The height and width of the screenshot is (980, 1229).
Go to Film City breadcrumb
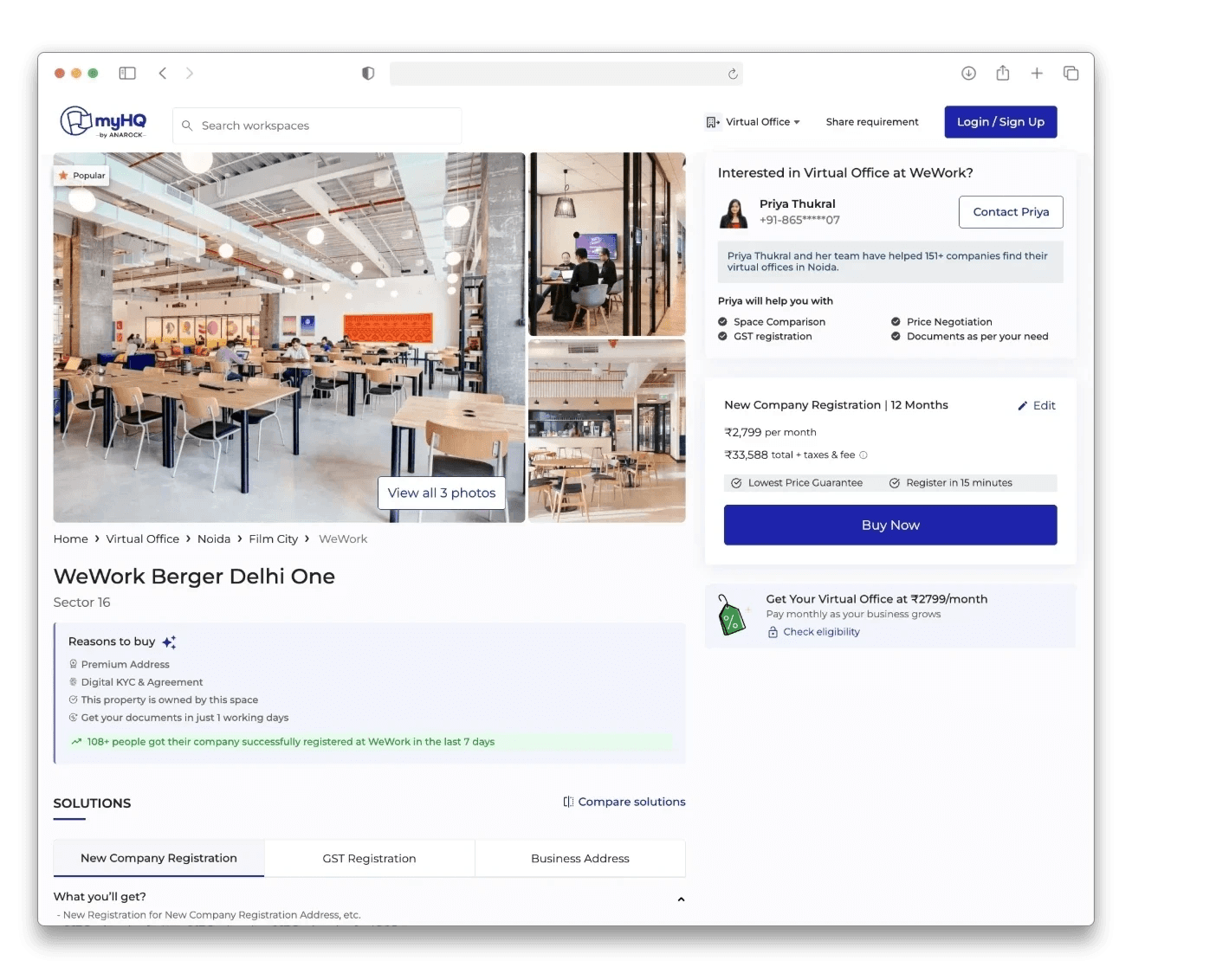[x=274, y=539]
